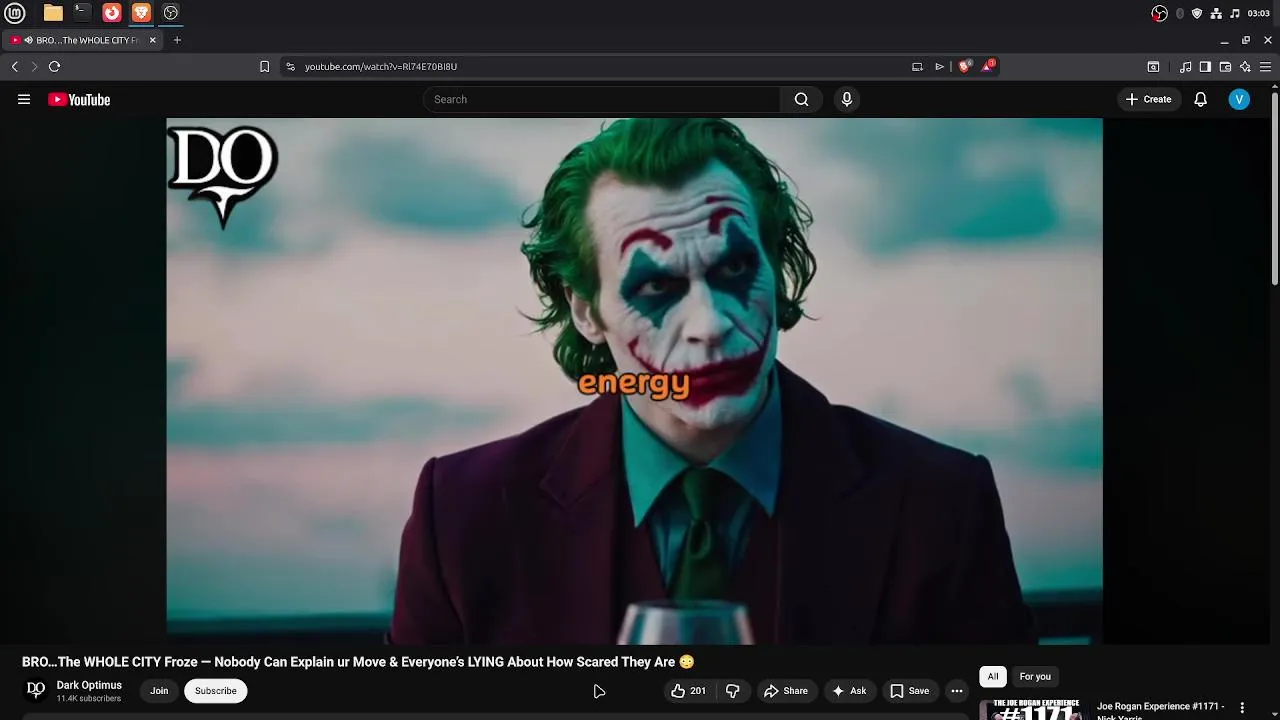Viewport: 1280px width, 720px height.
Task: Open more actions three-dot menu
Action: [957, 691]
